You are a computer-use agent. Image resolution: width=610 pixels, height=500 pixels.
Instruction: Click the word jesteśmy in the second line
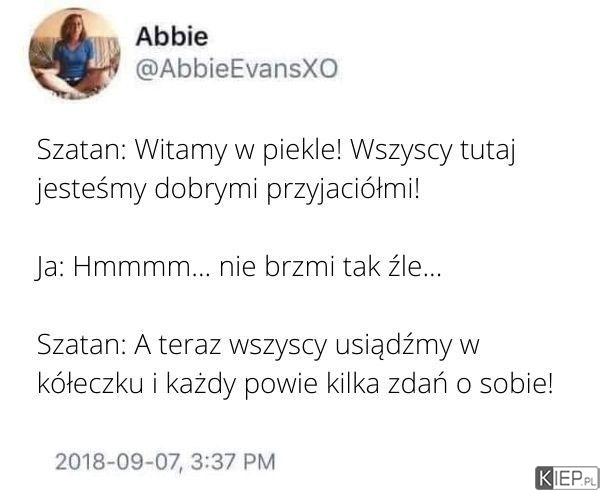pos(91,190)
